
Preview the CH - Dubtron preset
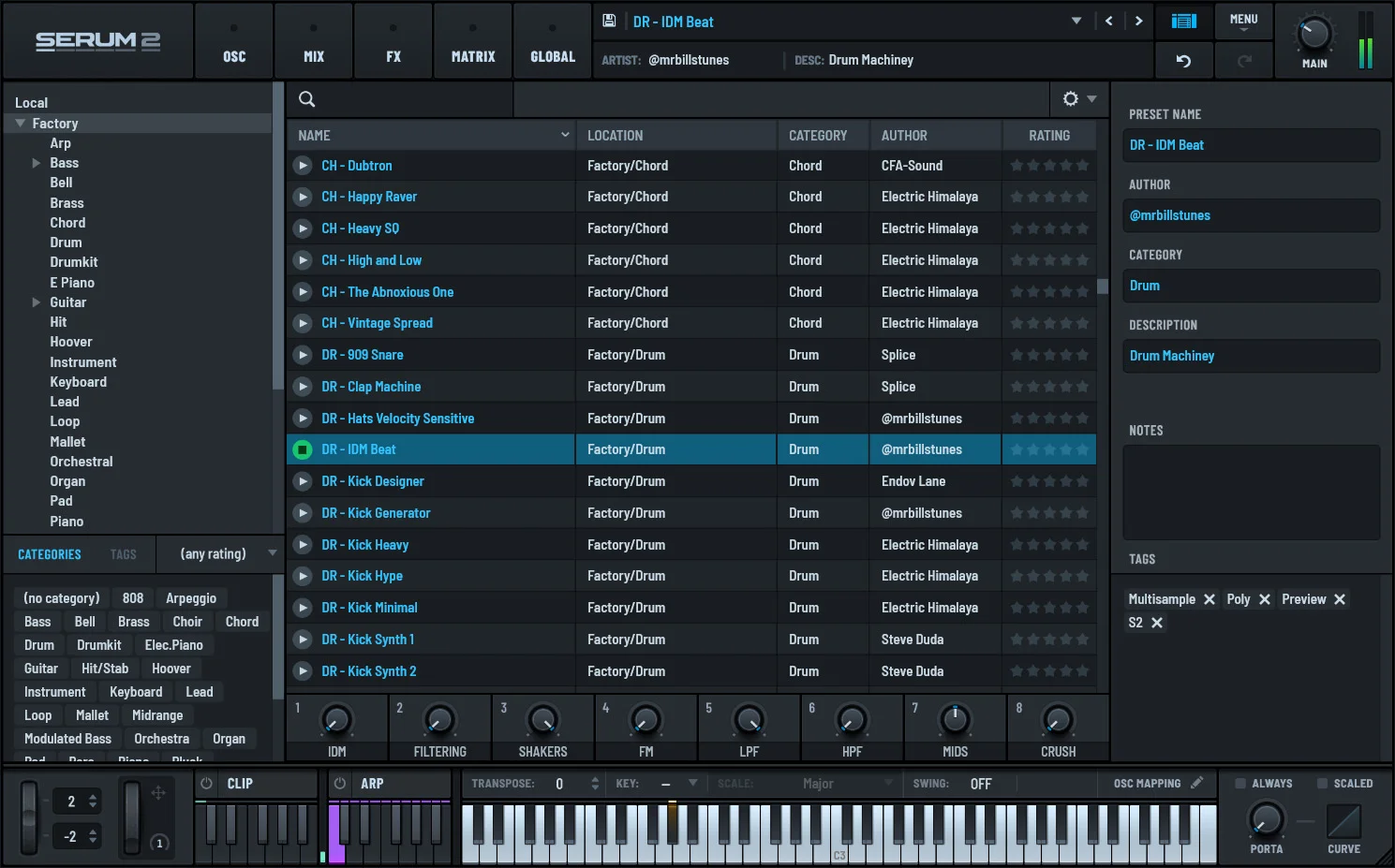(x=302, y=166)
